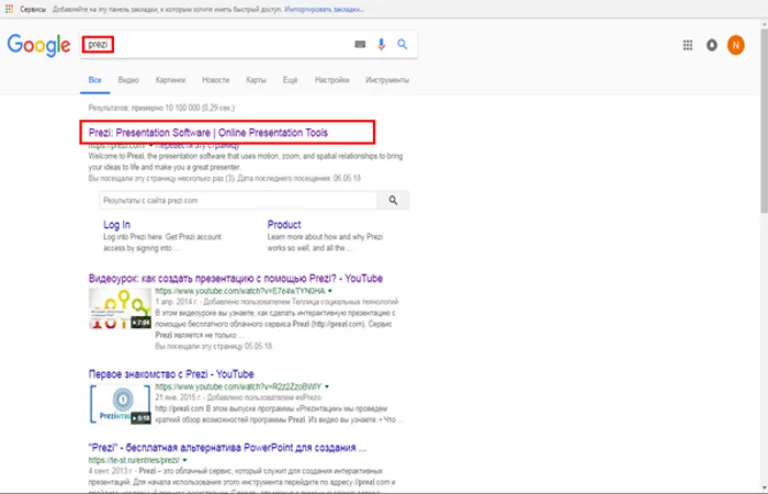Expand dropdown arrow next to prezi.com URL

coord(151,145)
